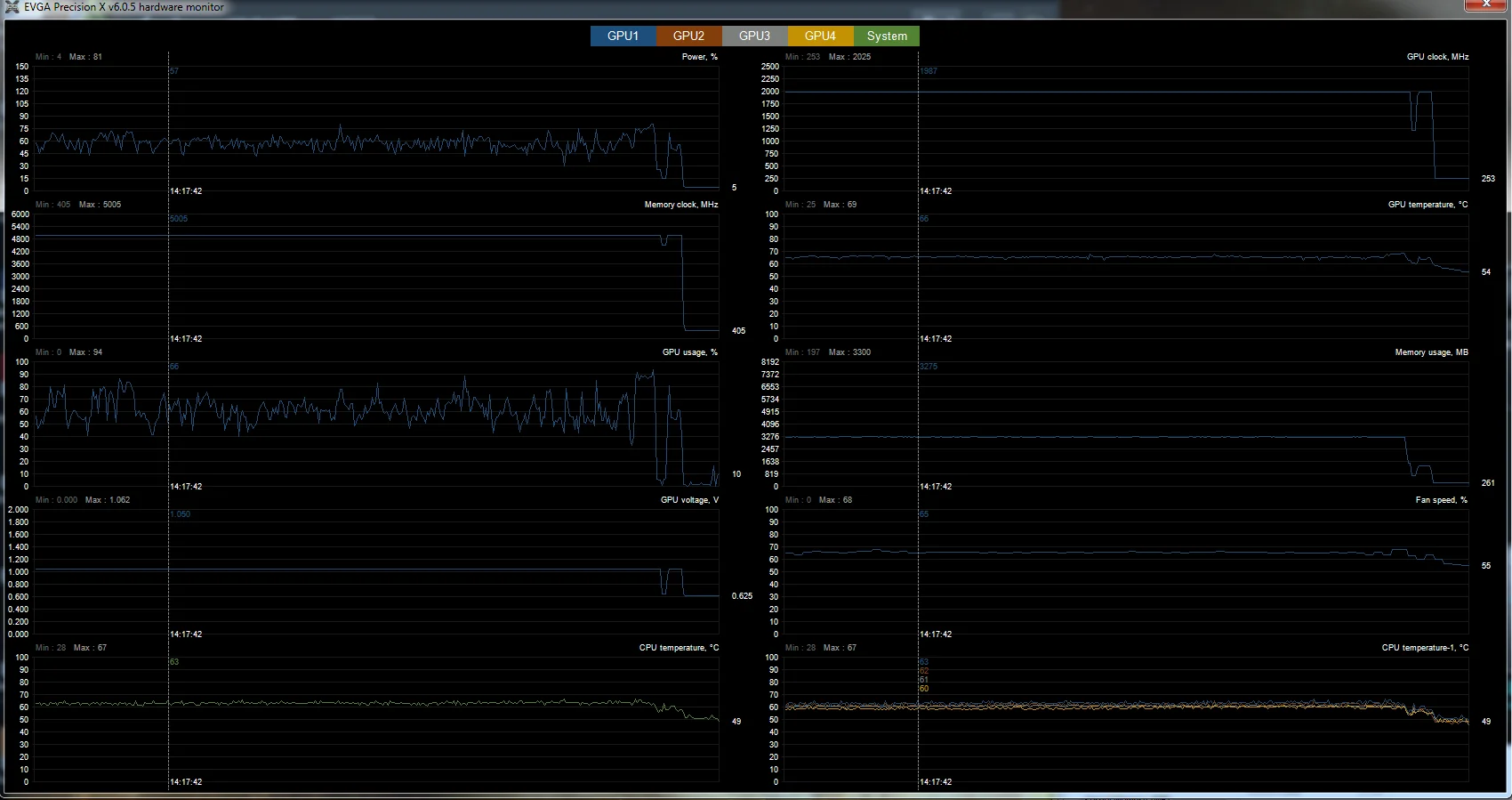The image size is (1512, 800).
Task: Click the current GPU clock reading 253
Action: tap(1488, 179)
